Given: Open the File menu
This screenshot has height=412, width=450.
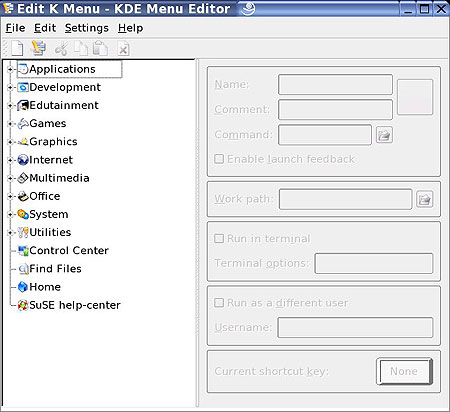Looking at the screenshot, I should pos(15,28).
